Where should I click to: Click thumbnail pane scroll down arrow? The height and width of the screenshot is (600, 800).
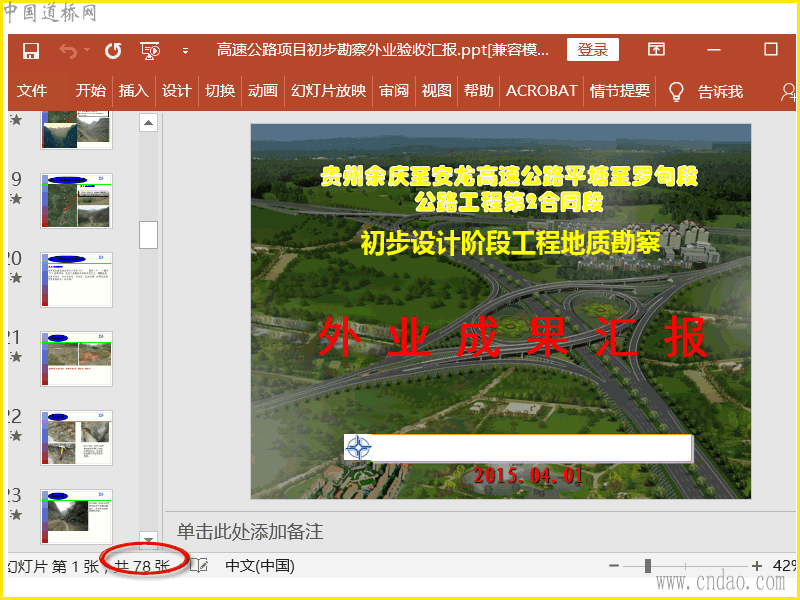[x=148, y=539]
